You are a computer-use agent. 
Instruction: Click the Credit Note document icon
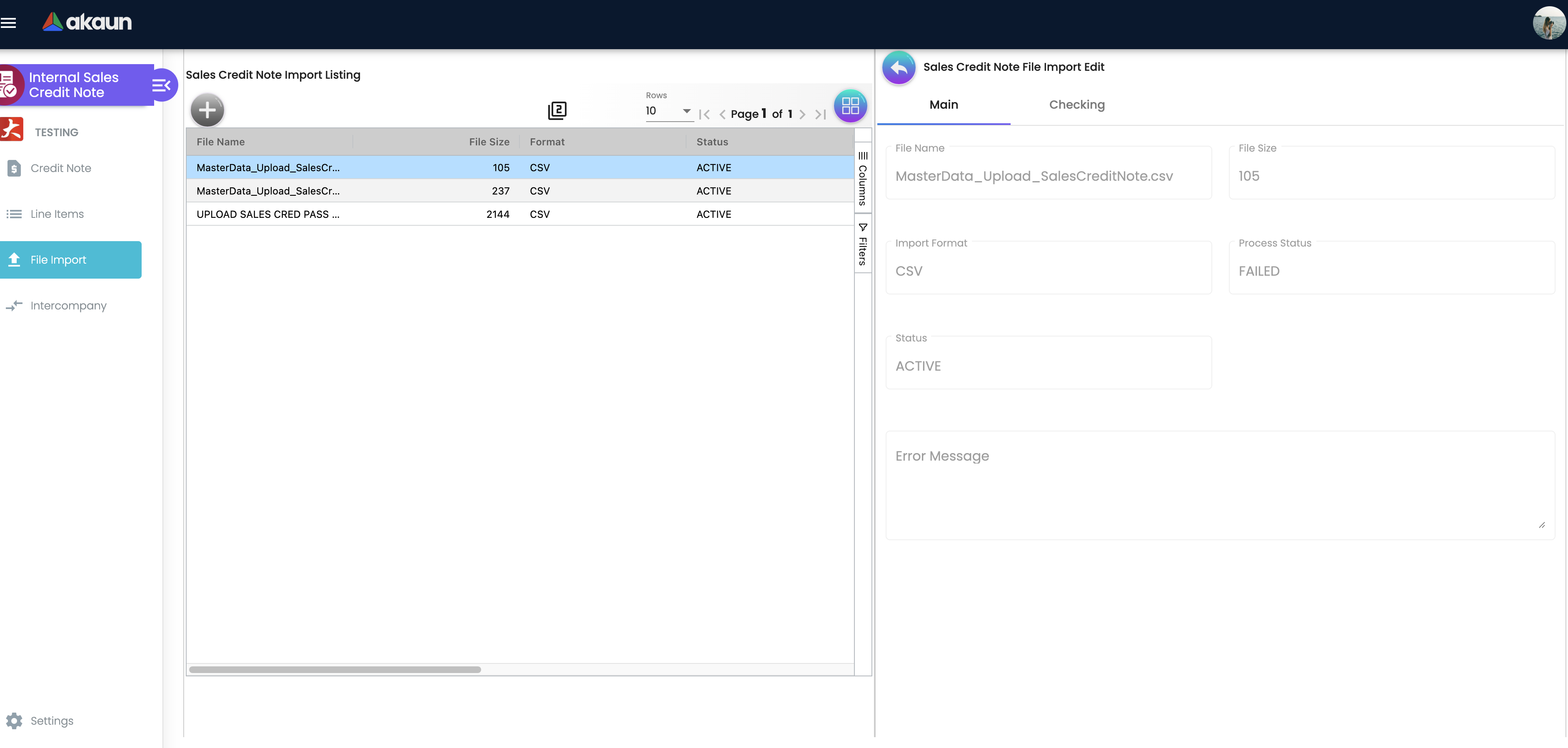pos(14,168)
